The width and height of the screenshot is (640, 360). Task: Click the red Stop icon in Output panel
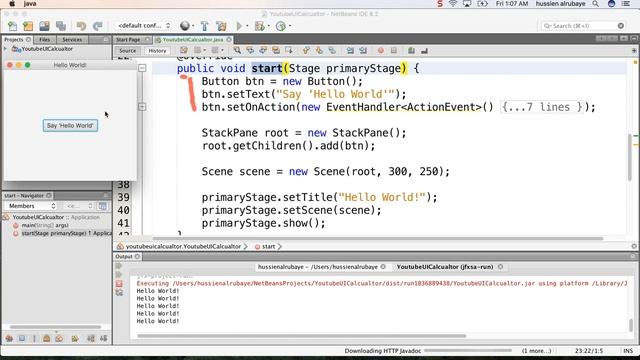[119, 284]
